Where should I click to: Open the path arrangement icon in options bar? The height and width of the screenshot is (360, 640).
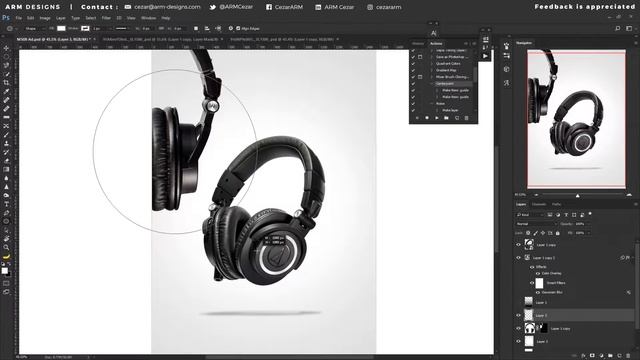pyautogui.click(x=218, y=29)
